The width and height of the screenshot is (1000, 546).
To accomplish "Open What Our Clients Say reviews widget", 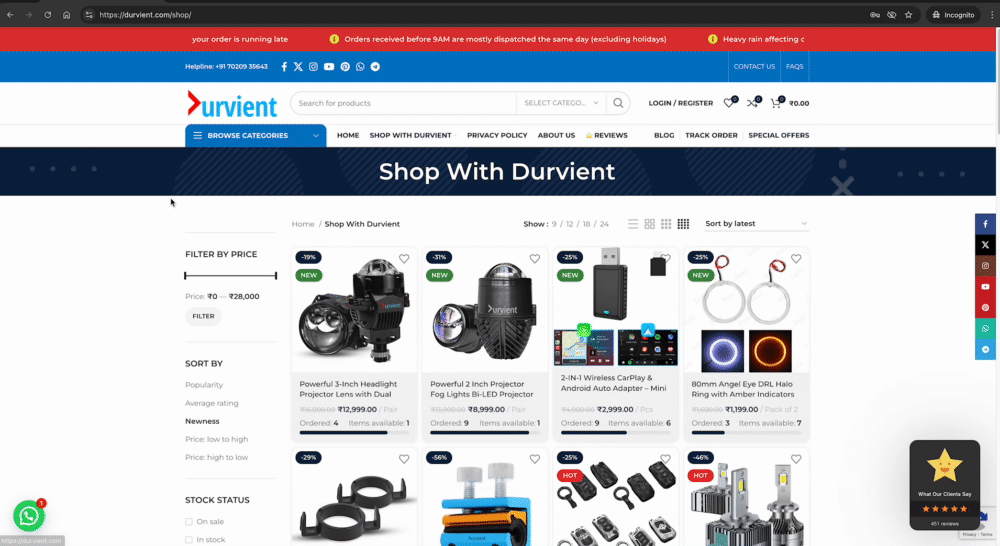I will coord(945,485).
